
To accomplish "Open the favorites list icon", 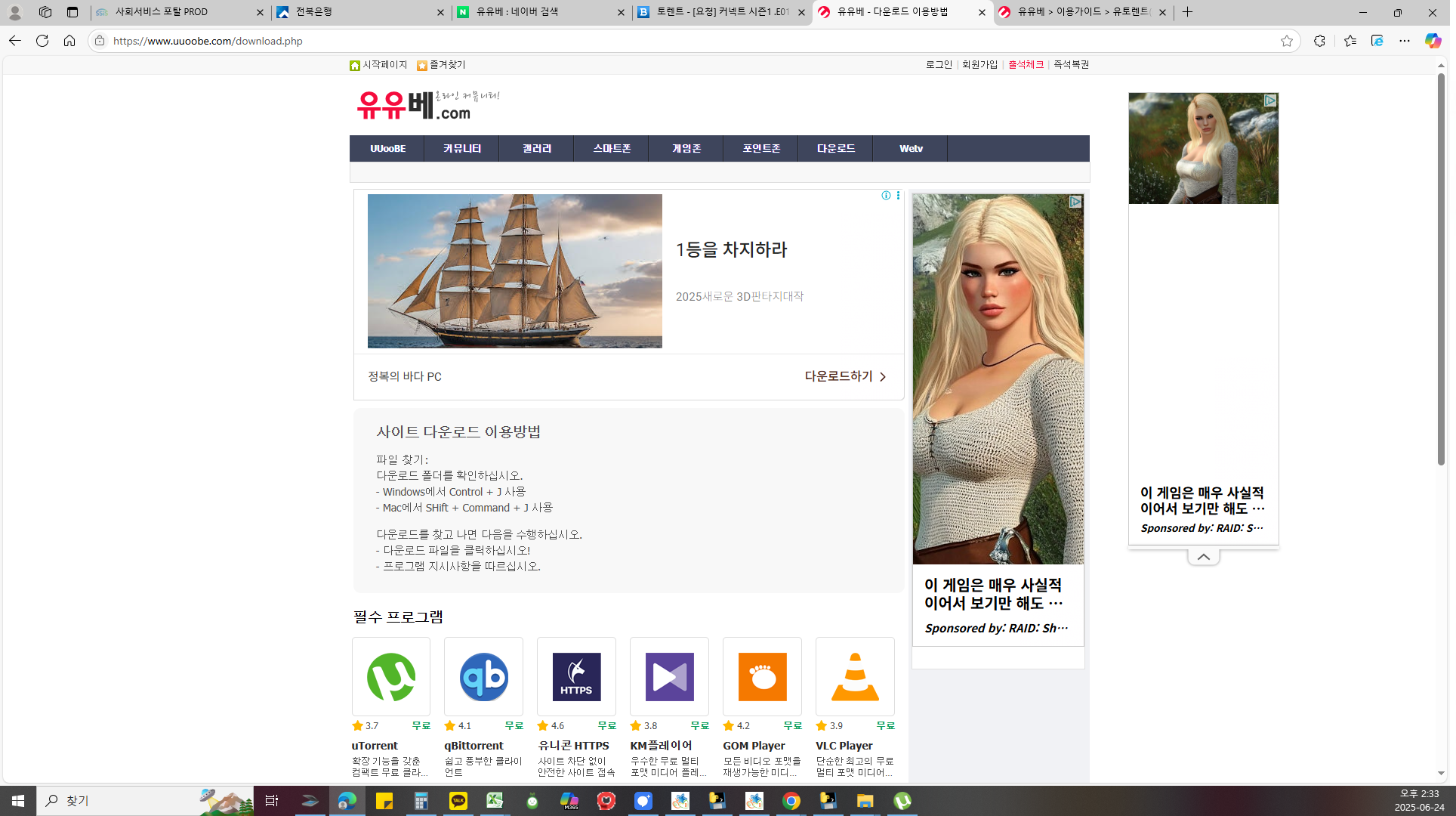I will pos(1350,41).
